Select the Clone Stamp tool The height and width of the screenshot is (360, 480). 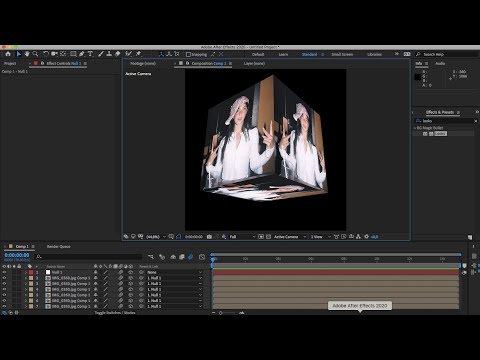tap(109, 54)
